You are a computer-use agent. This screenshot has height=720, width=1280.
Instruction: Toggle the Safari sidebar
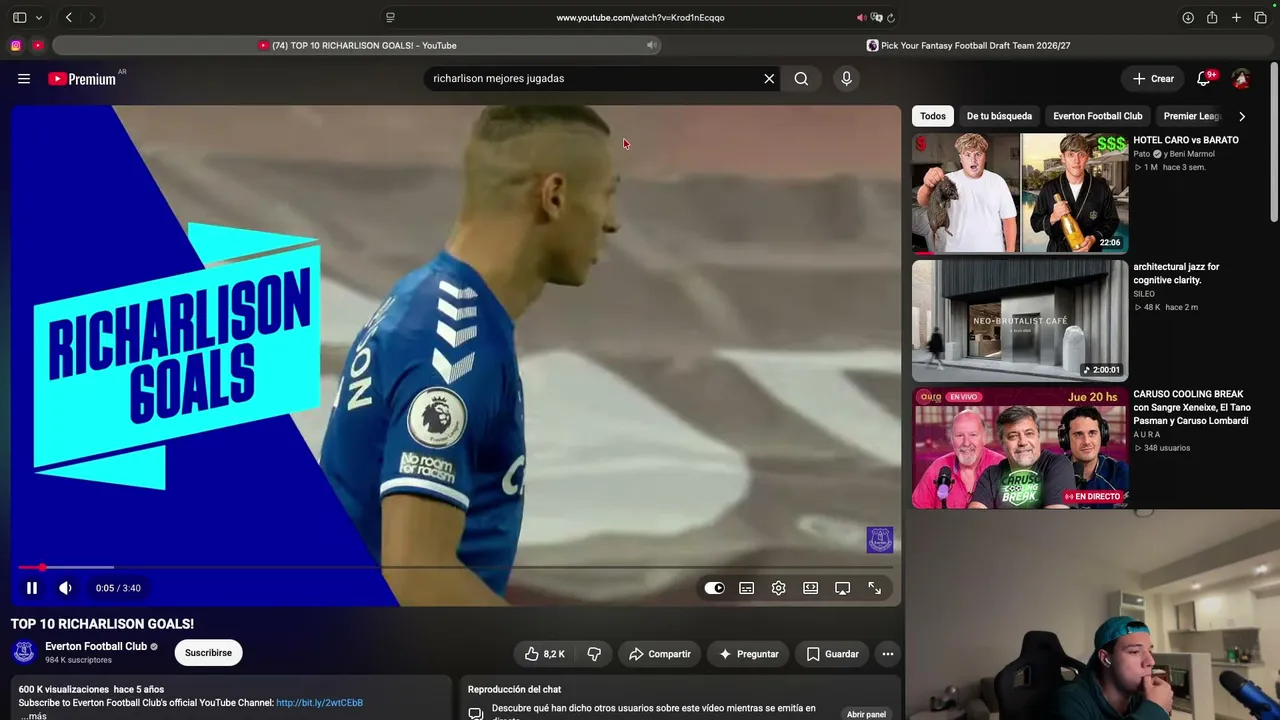tap(19, 17)
